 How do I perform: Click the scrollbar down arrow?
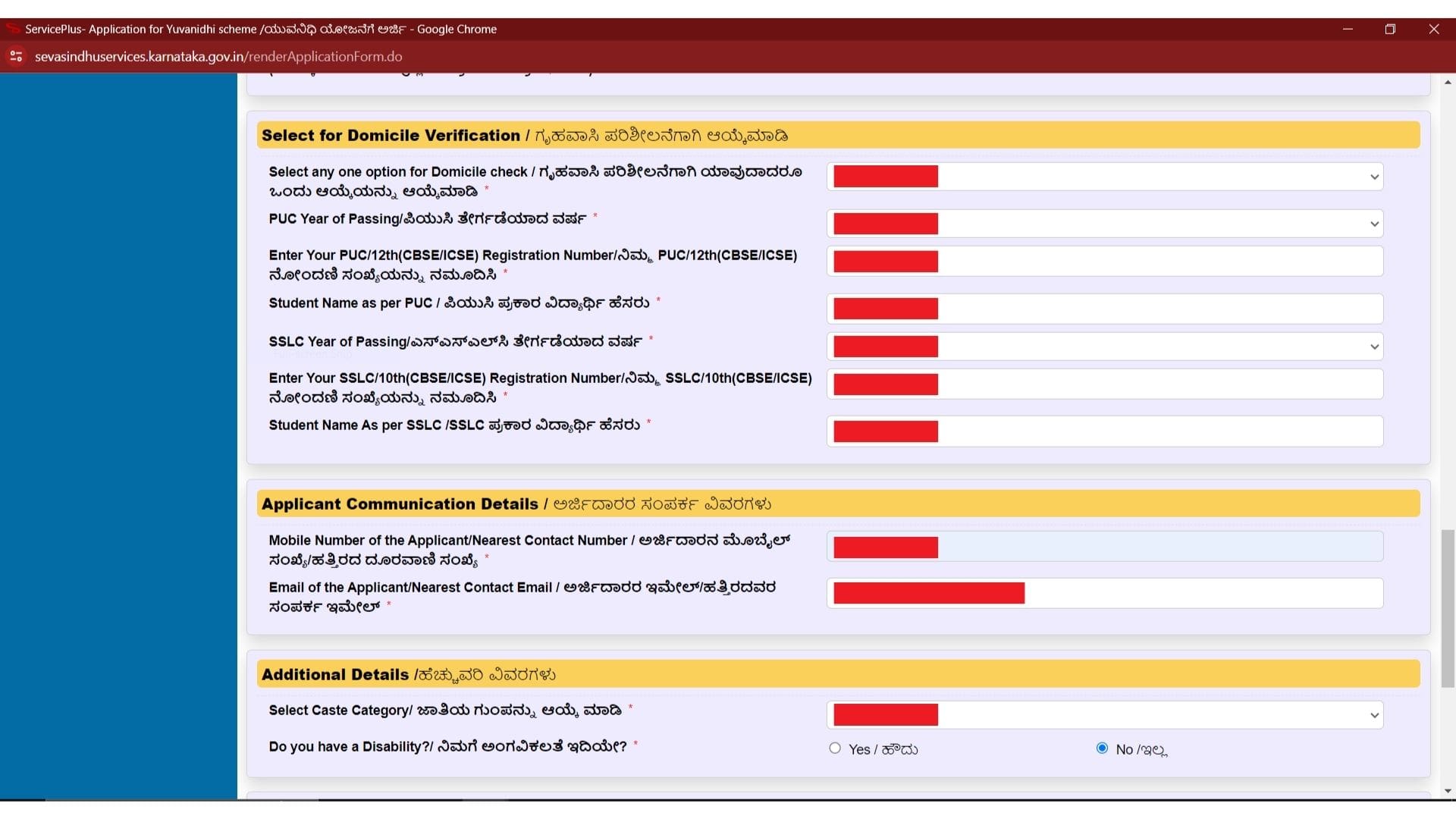coord(1448,791)
